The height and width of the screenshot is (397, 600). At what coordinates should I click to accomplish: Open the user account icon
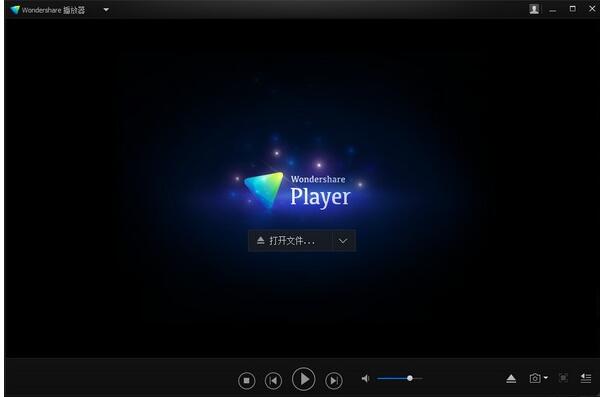(x=534, y=9)
